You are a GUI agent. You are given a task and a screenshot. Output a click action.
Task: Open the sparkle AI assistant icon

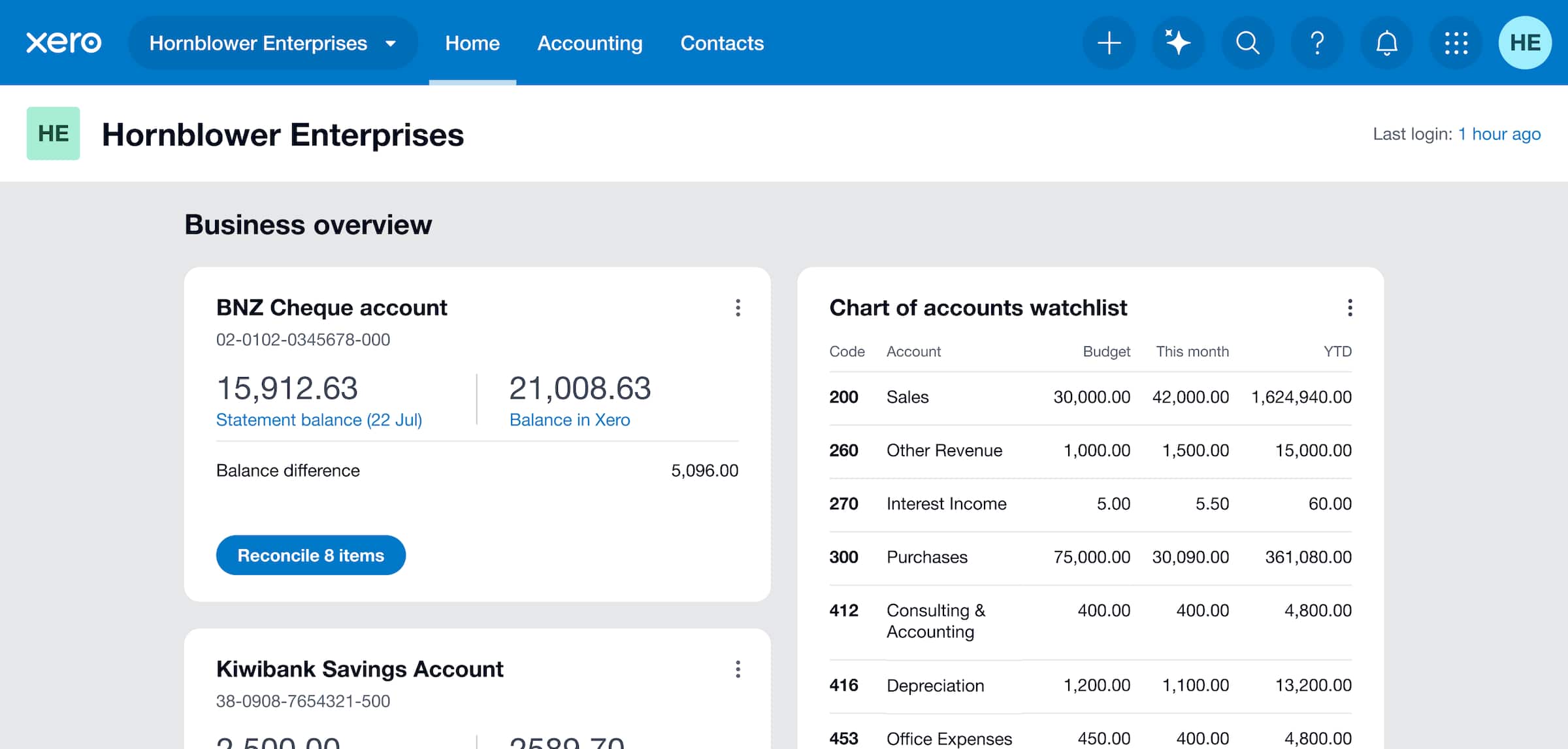(x=1178, y=43)
